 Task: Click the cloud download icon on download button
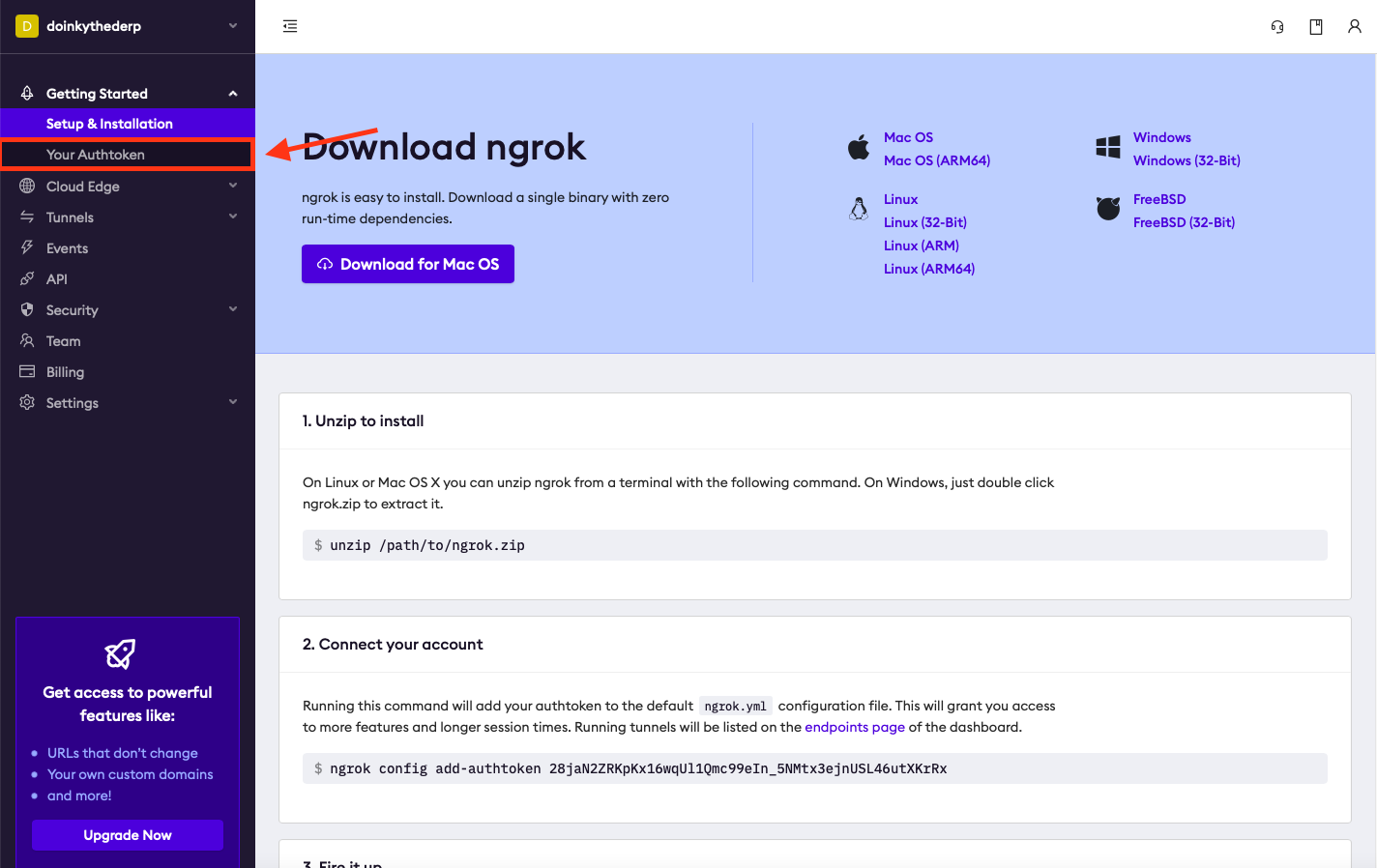click(x=325, y=264)
